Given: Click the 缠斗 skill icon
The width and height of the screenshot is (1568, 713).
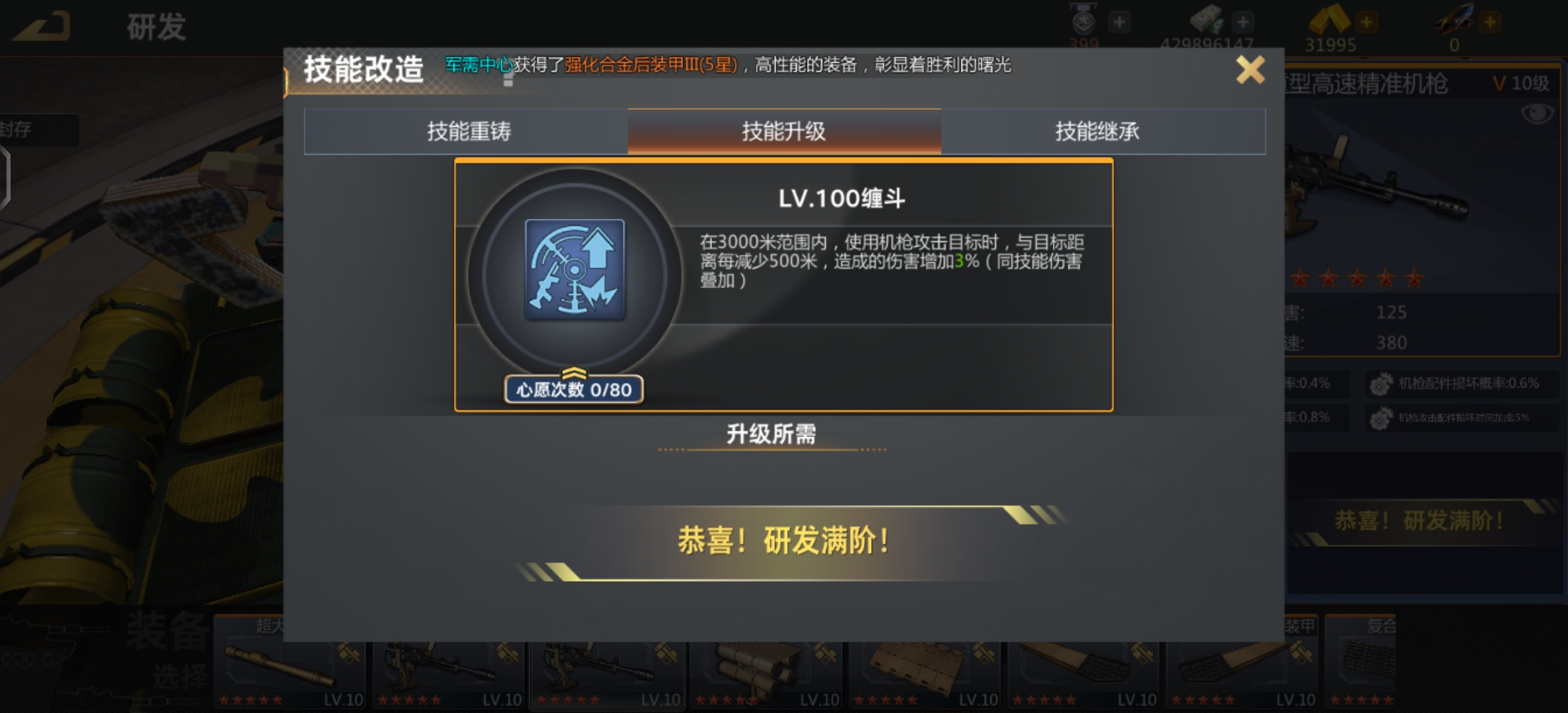Looking at the screenshot, I should point(574,270).
